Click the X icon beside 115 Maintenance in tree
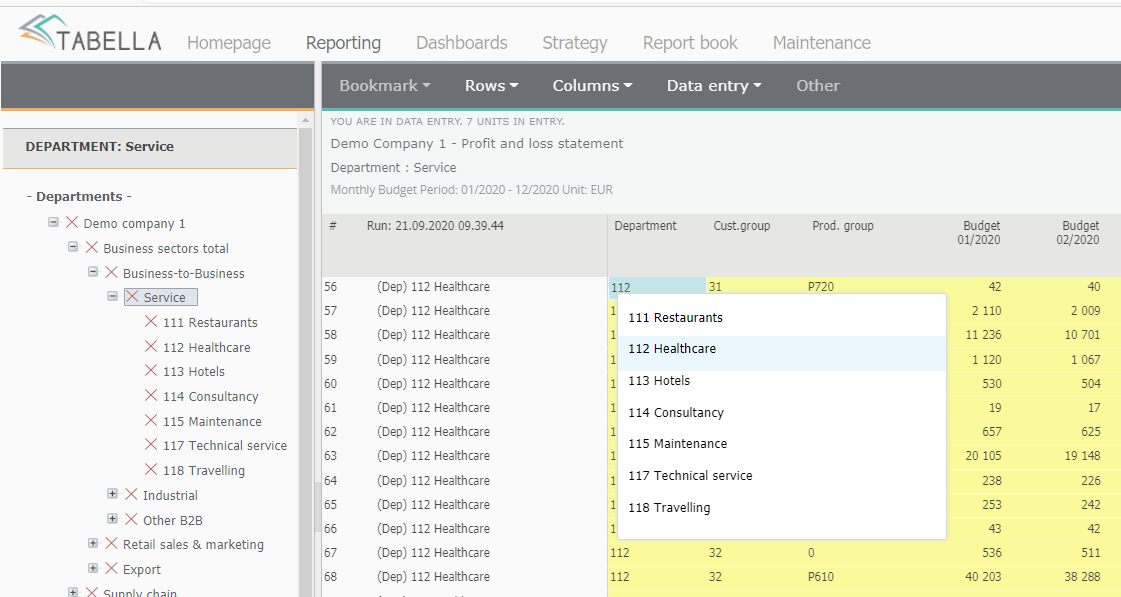This screenshot has width=1121, height=597. click(151, 420)
